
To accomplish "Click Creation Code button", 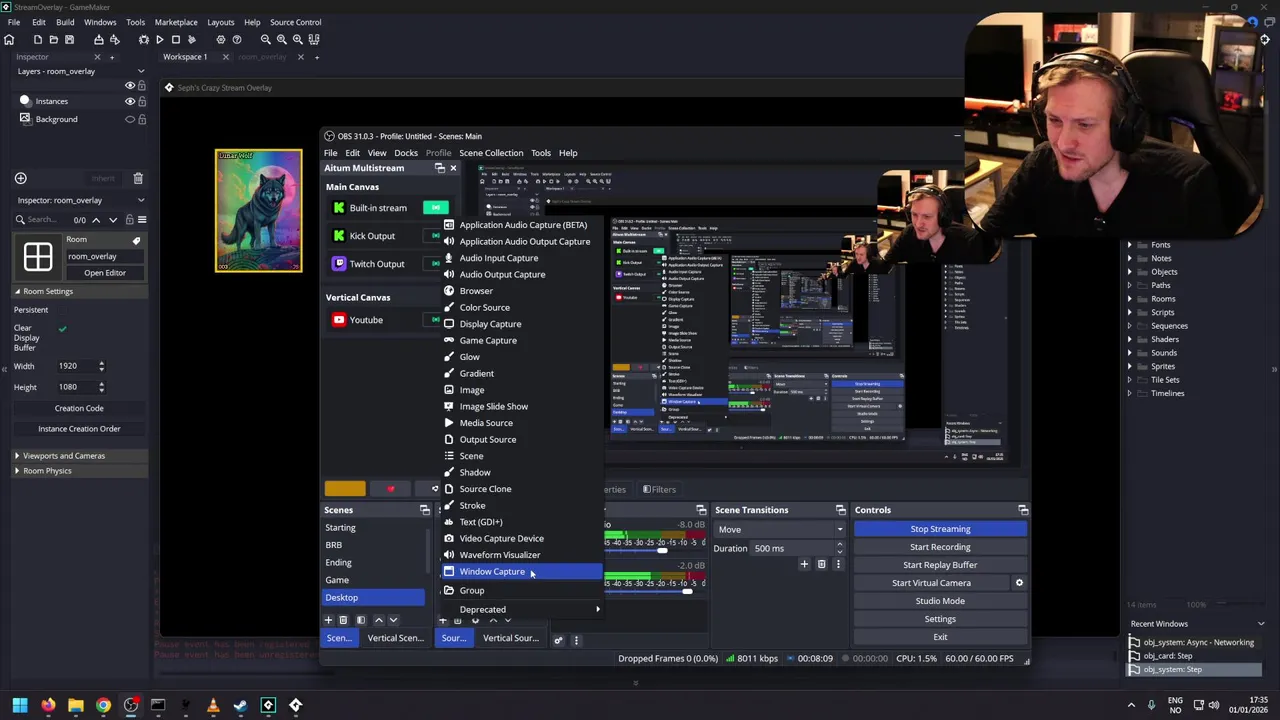I will pos(79,408).
